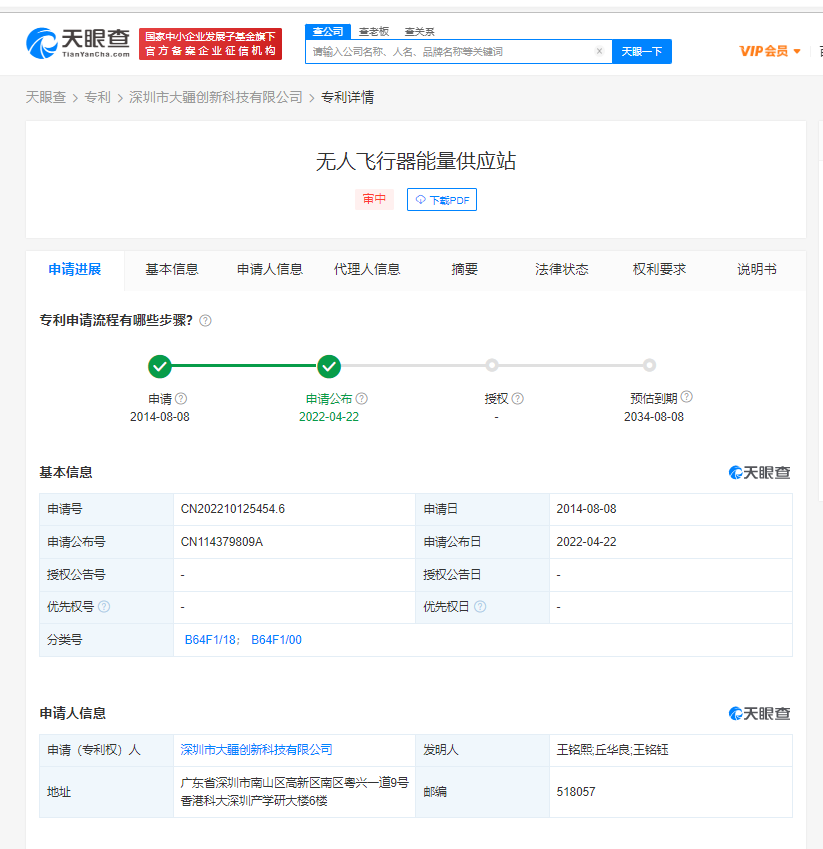Viewport: 823px width, 849px height.
Task: Expand the VIP会员 dropdown menu
Action: (x=770, y=51)
